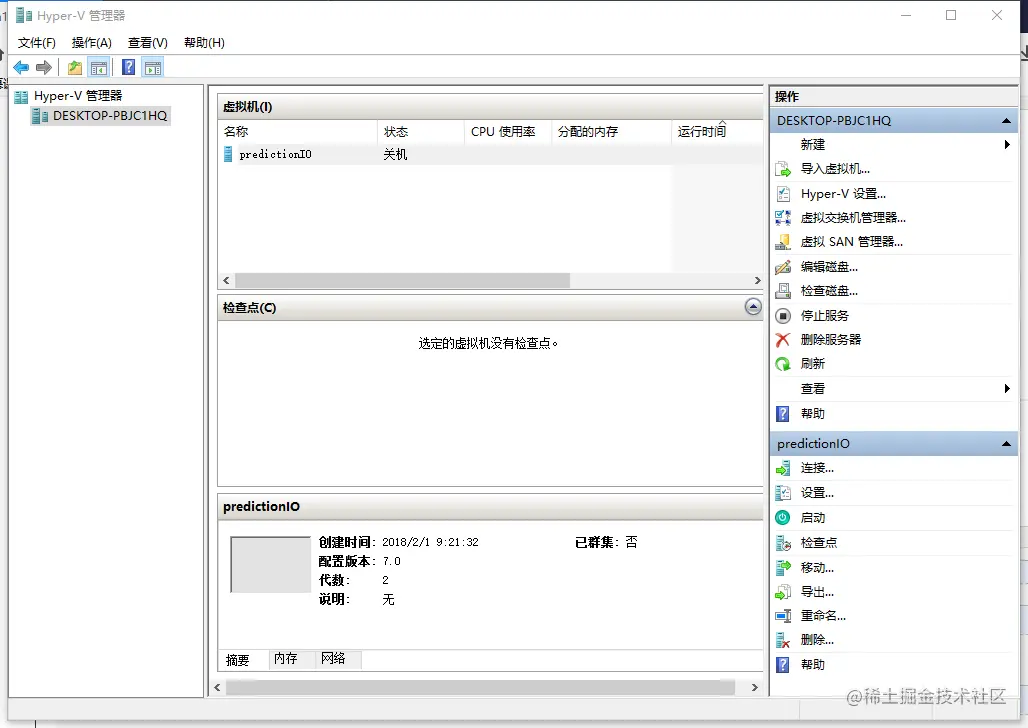Open the 文件(F) menu
Viewport: 1028px width, 728px height.
37,43
